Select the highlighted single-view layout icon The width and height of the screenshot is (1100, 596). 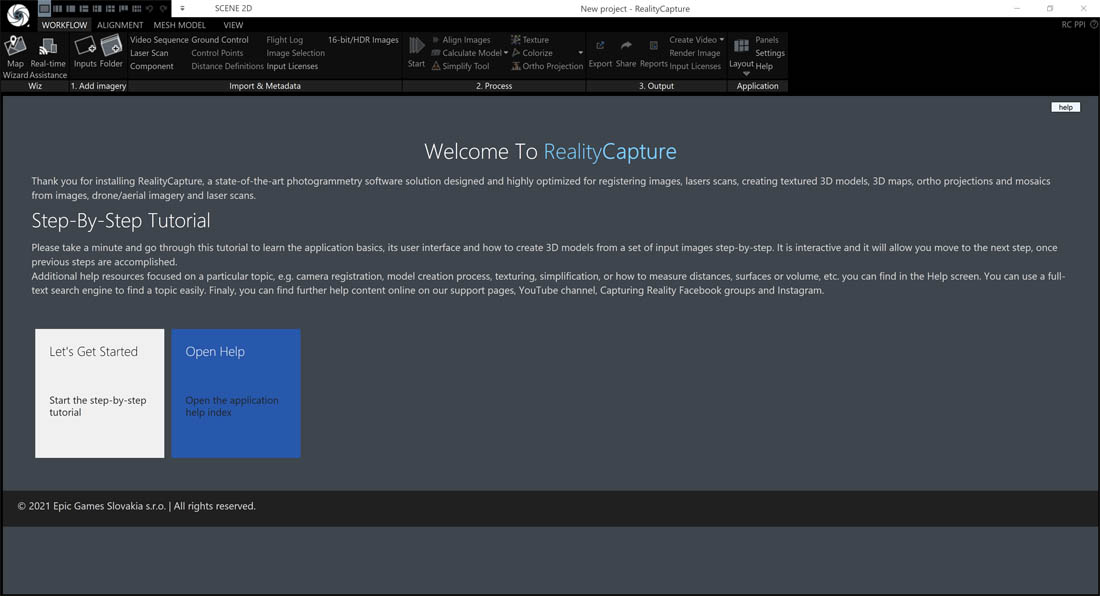point(44,8)
